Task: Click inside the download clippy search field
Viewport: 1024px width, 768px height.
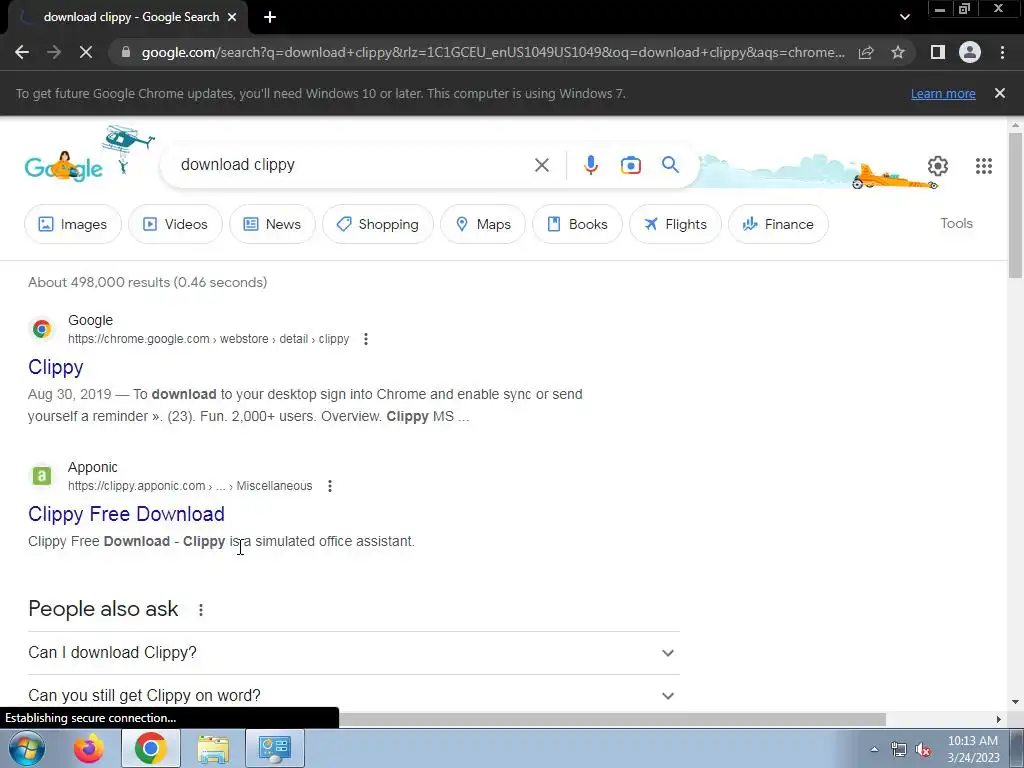Action: point(353,165)
